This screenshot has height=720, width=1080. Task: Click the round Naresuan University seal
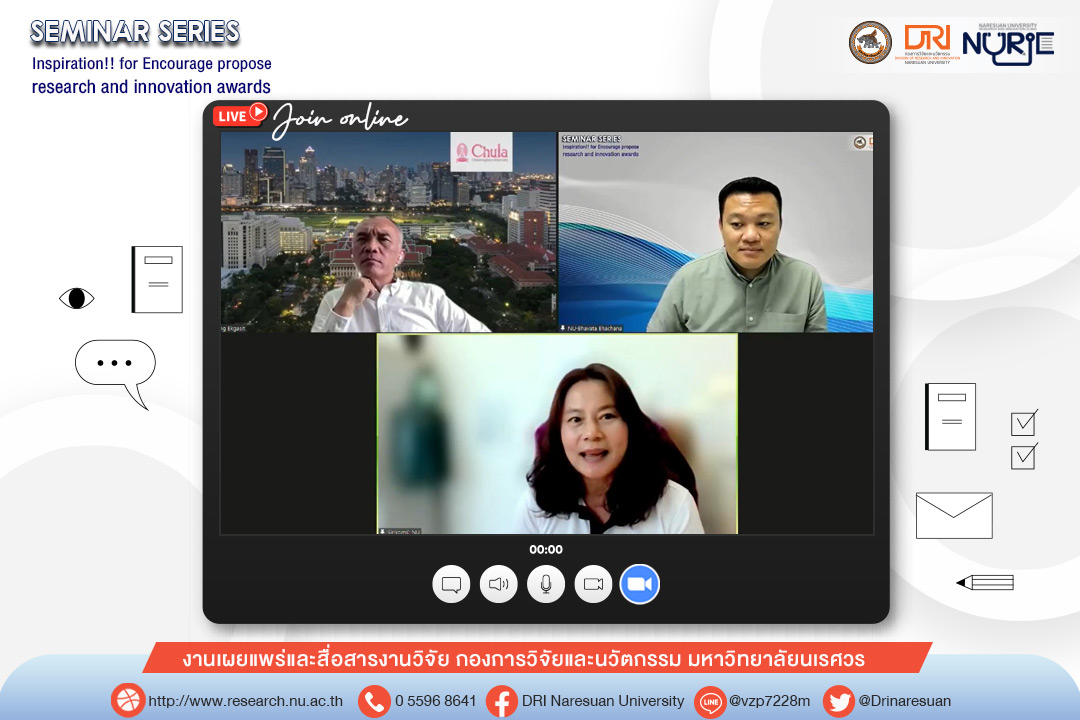coord(870,42)
